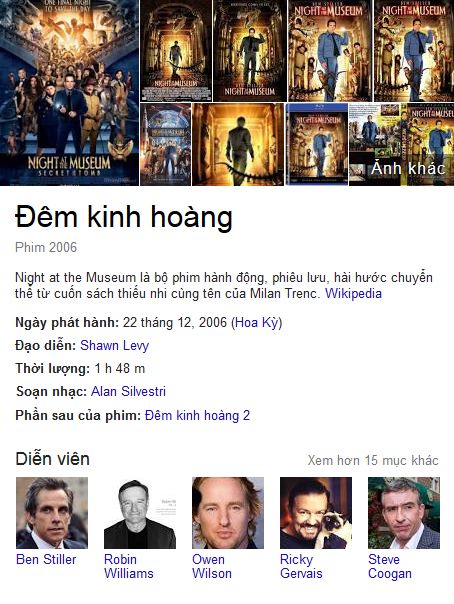Select Ricky Gervais' photo with cat

click(x=316, y=513)
